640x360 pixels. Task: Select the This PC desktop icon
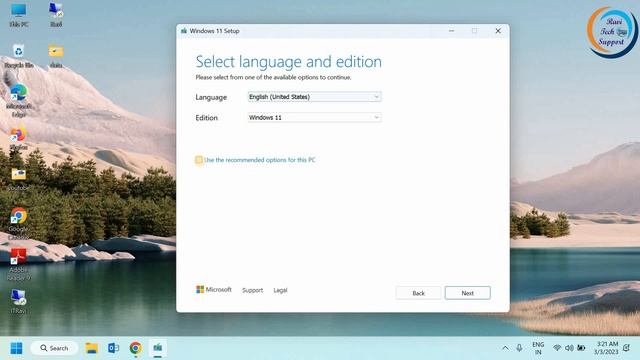click(18, 15)
